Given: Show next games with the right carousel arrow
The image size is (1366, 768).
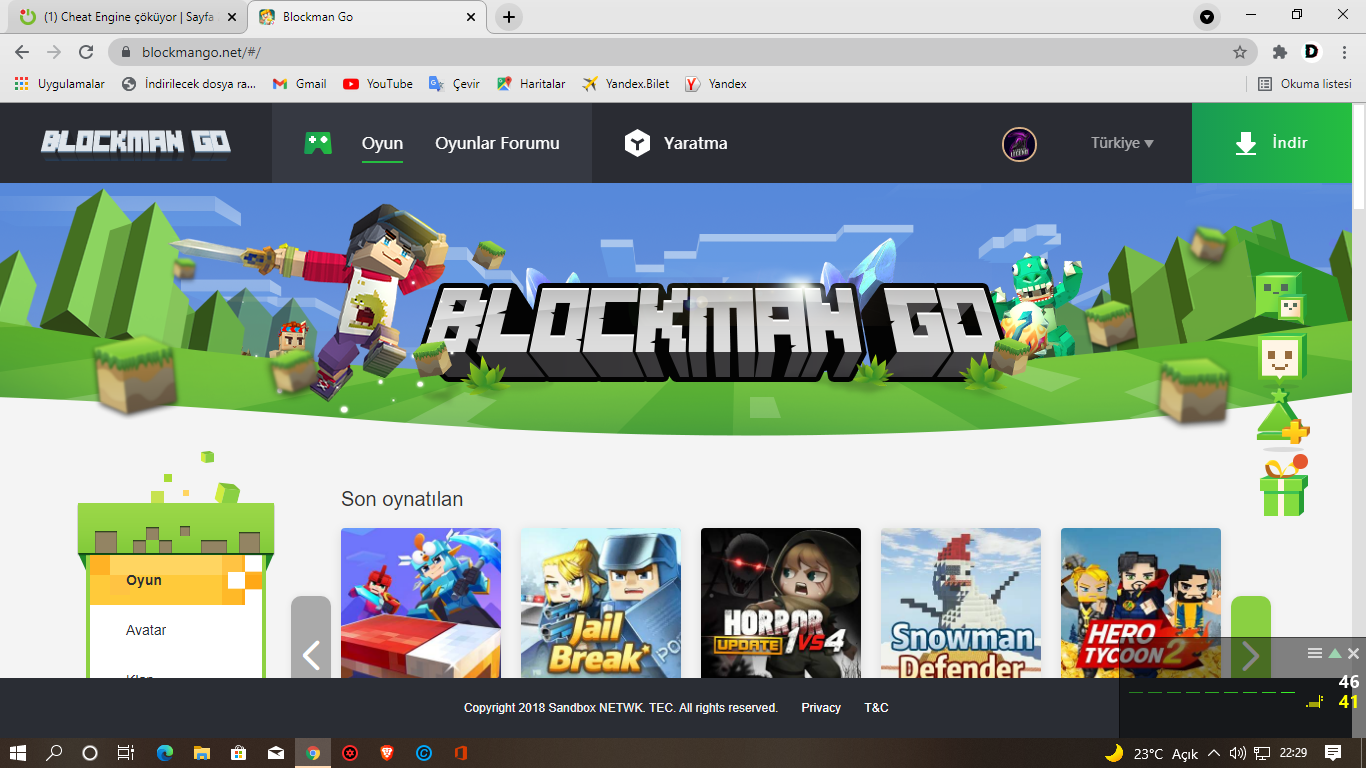Looking at the screenshot, I should pos(1251,655).
